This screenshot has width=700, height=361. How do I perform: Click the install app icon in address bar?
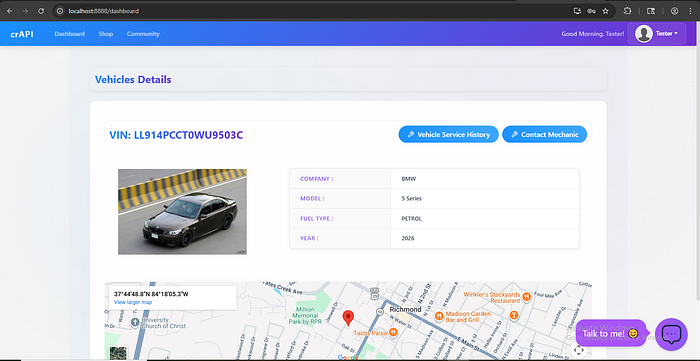tap(577, 11)
